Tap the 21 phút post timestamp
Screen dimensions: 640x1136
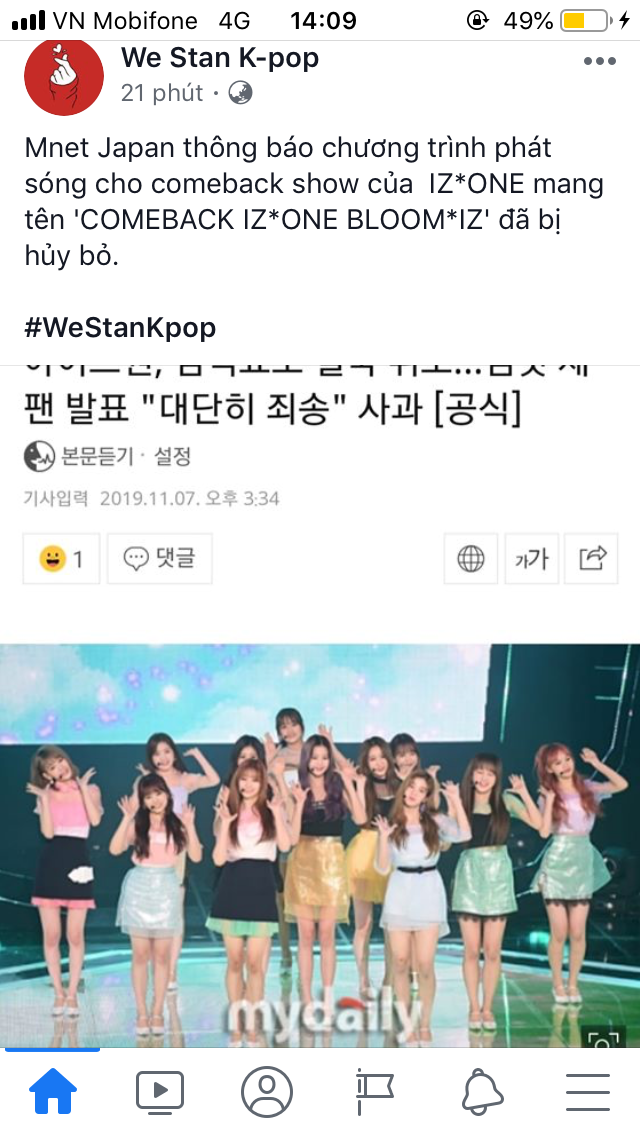coord(162,93)
